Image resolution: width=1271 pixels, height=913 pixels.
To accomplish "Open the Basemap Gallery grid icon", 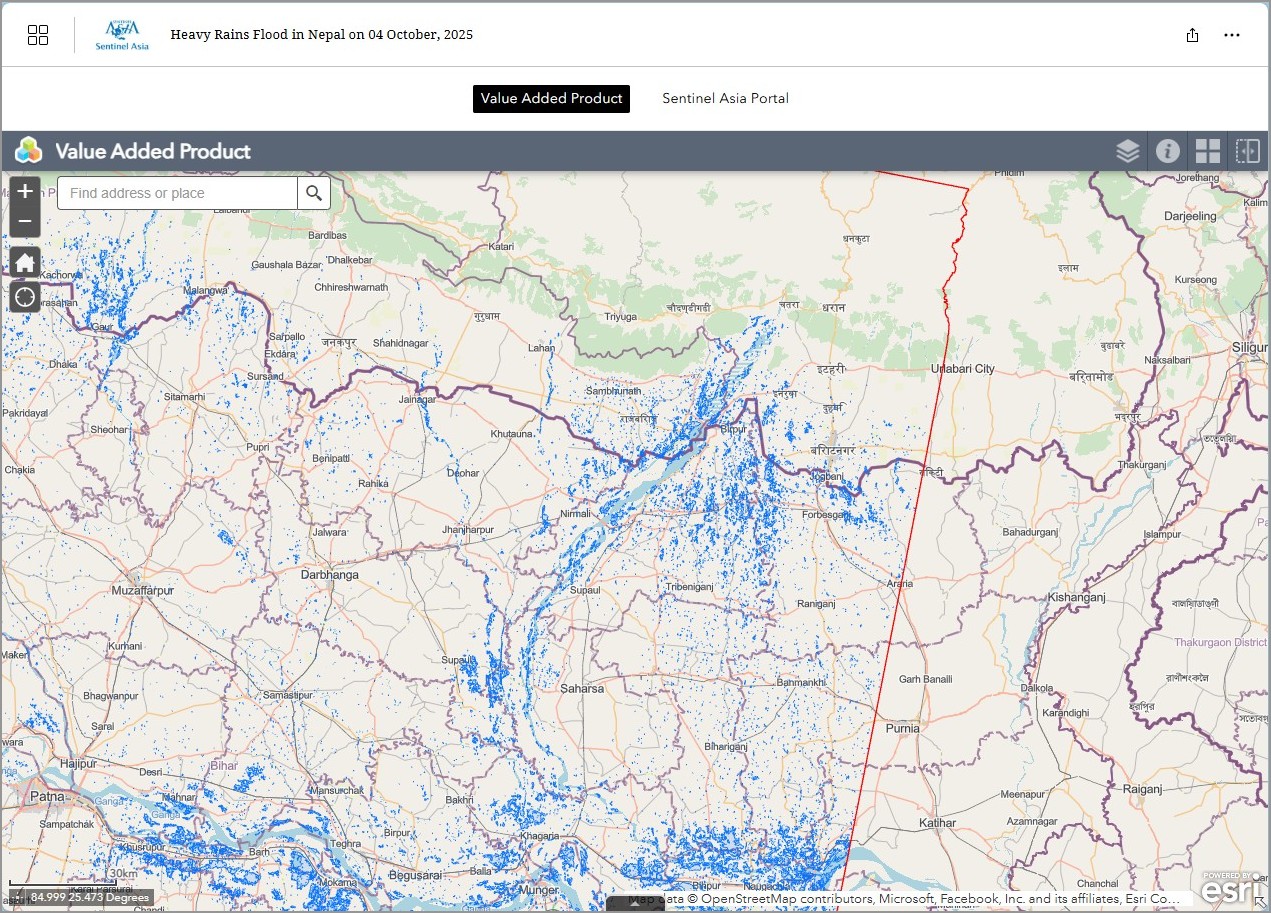I will click(1208, 151).
